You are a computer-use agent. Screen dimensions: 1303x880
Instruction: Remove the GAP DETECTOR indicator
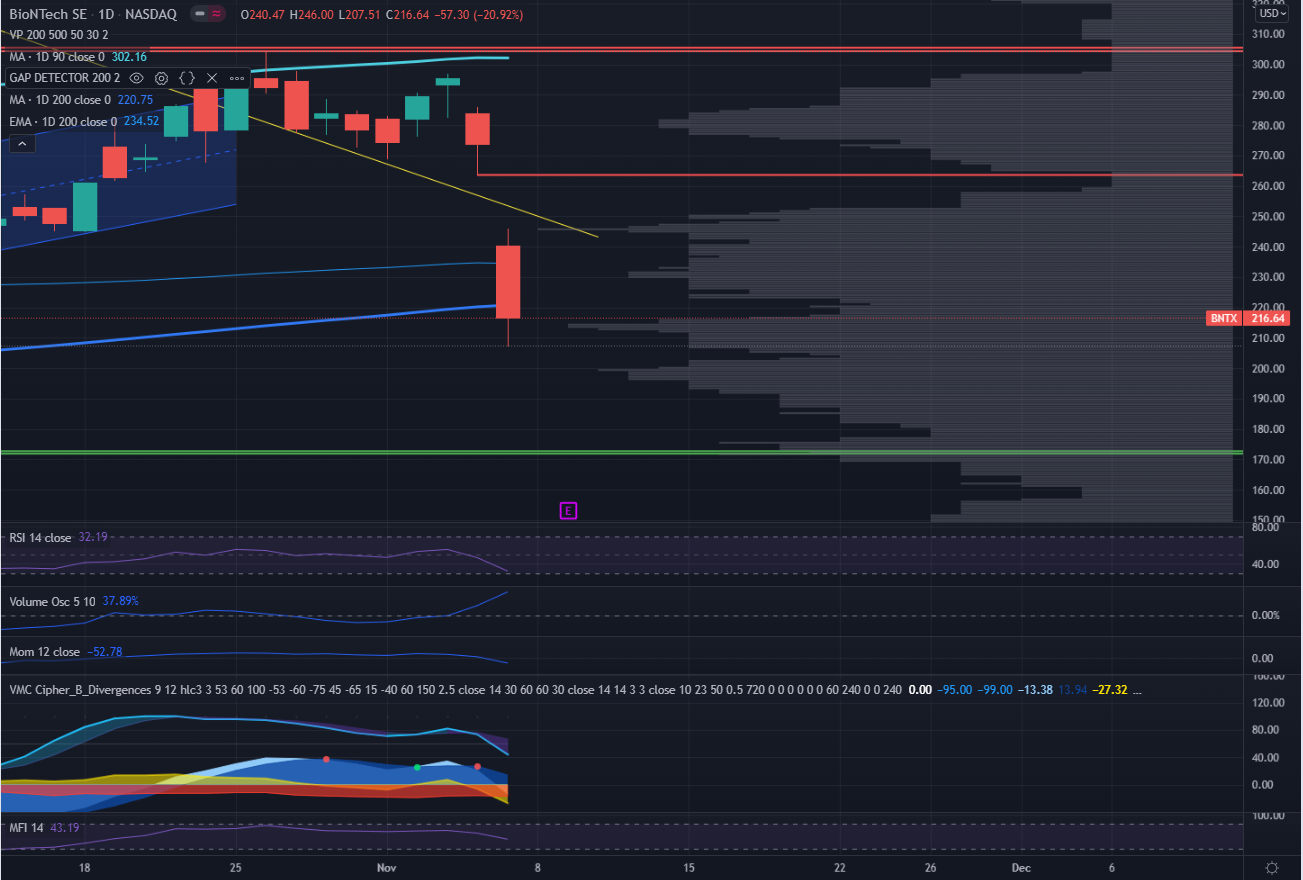(211, 77)
